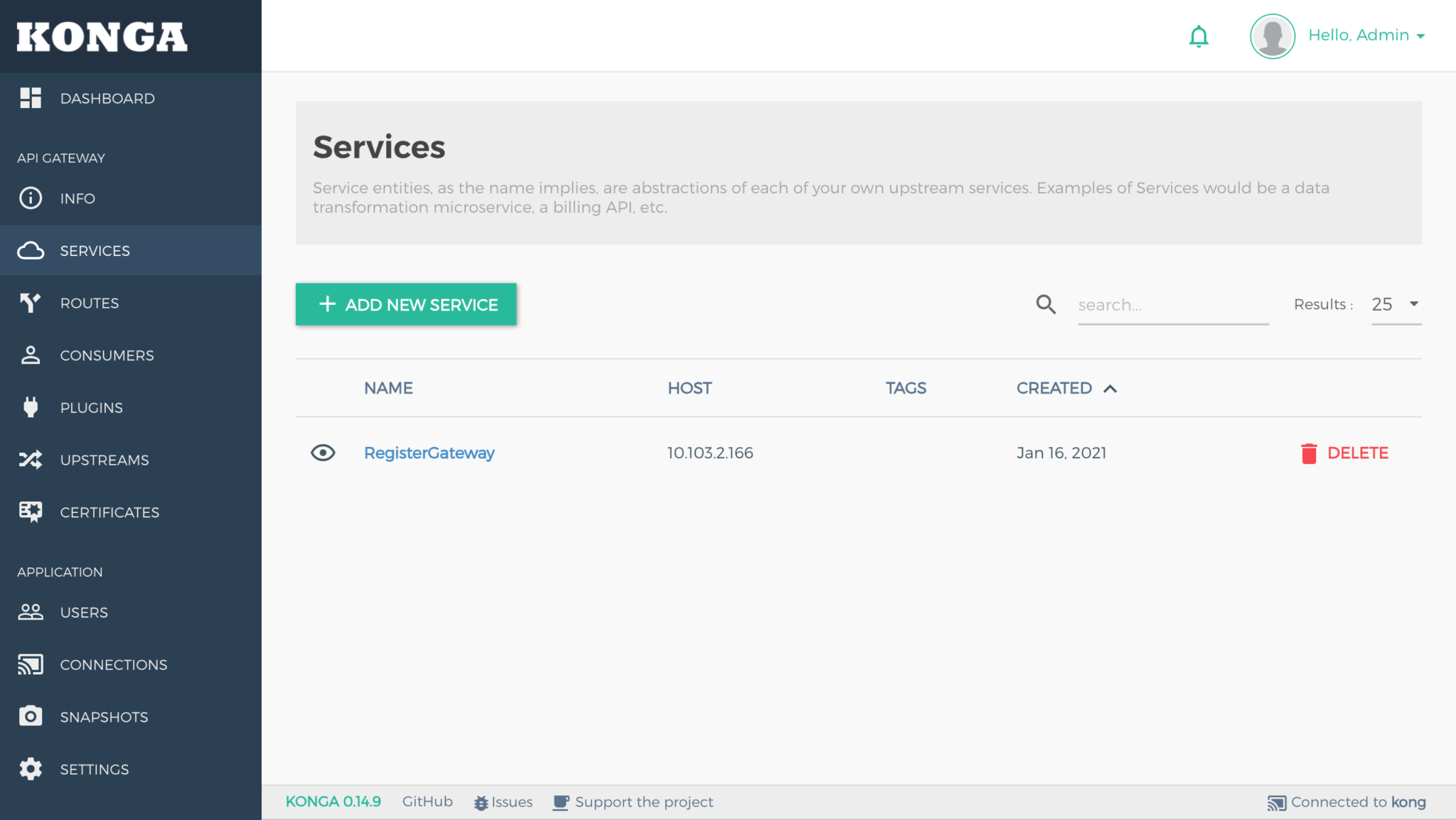Open the Snapshots panel
Image resolution: width=1456 pixels, height=820 pixels.
(x=104, y=716)
